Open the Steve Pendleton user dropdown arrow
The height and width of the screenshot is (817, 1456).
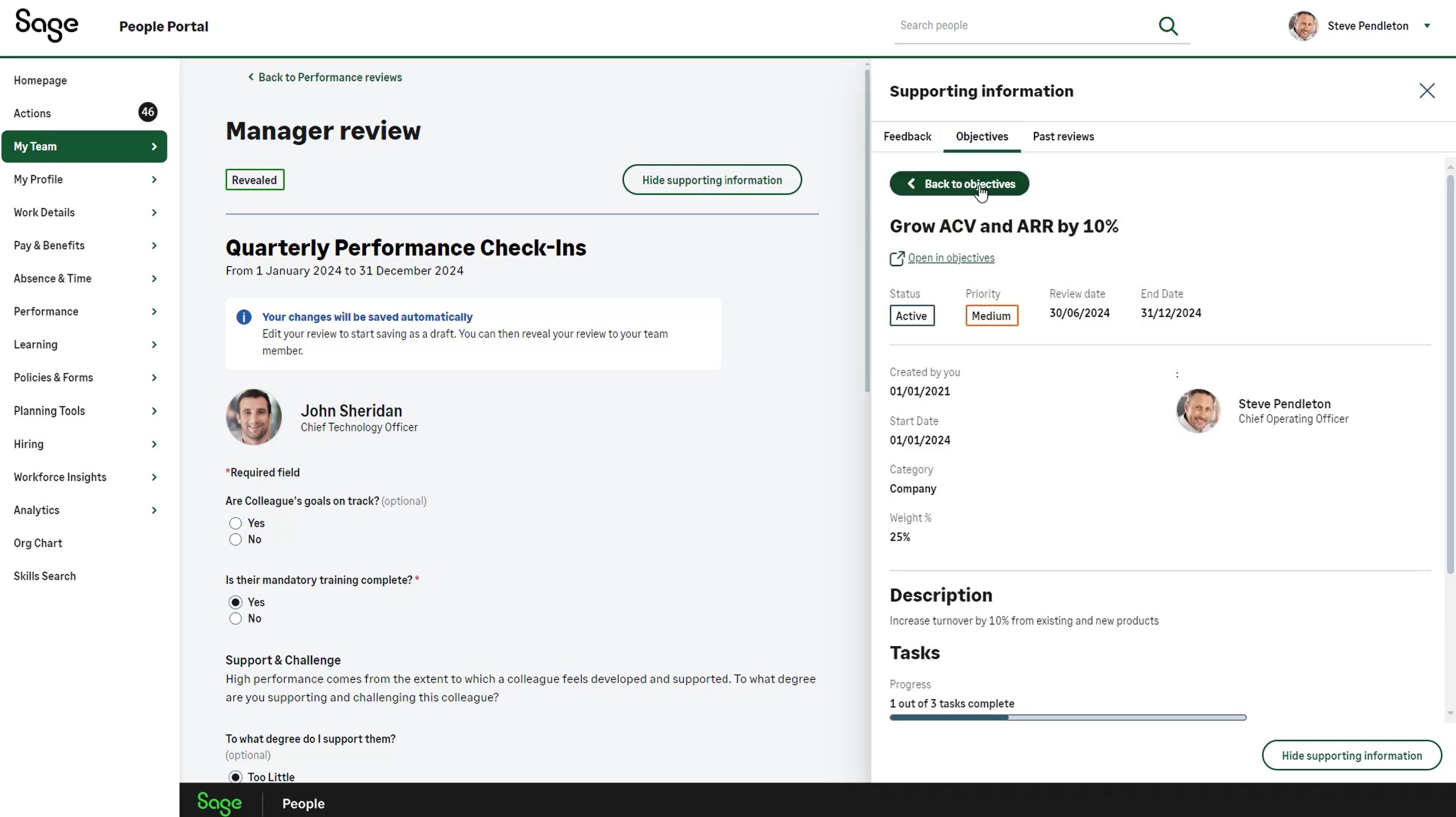[1427, 26]
